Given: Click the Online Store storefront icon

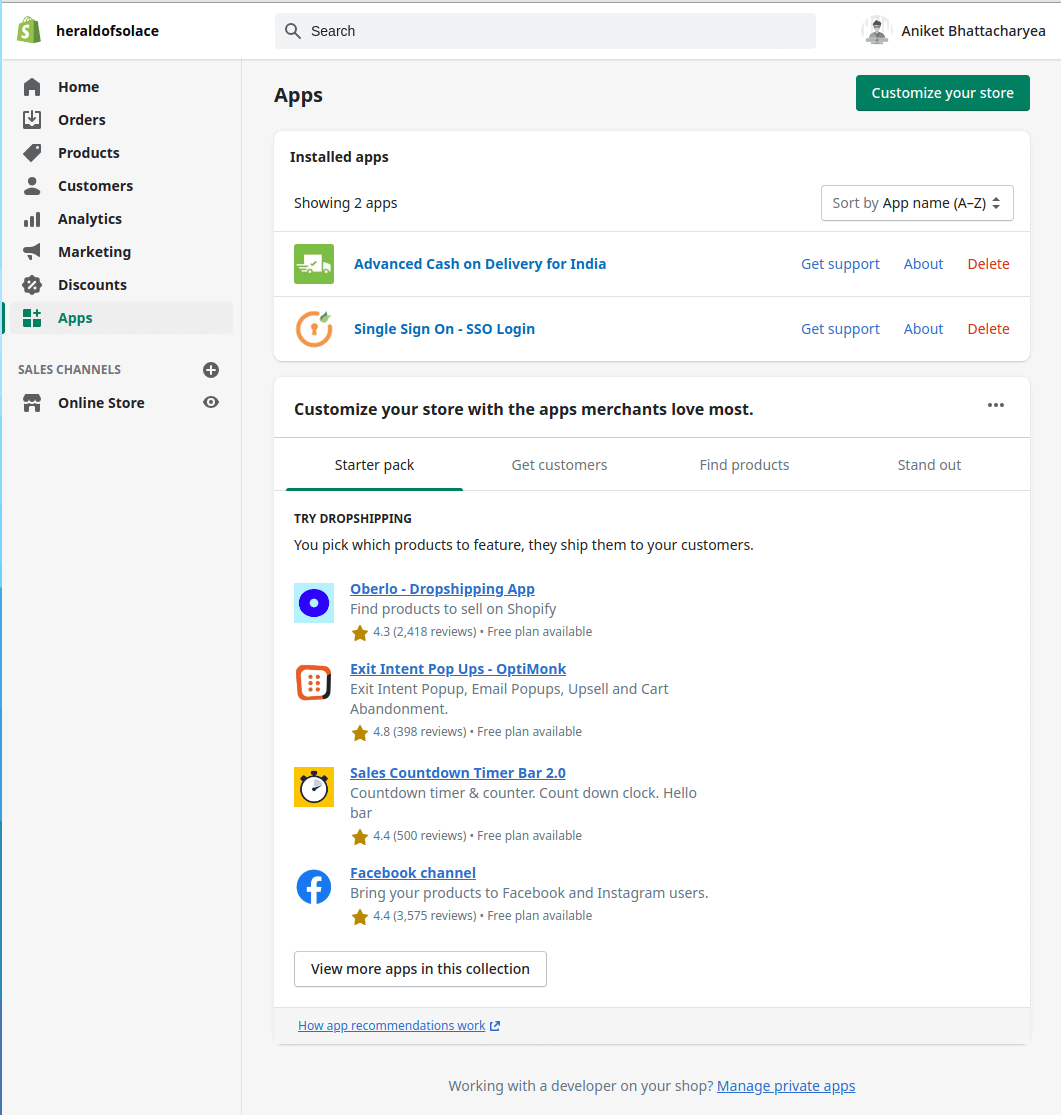Looking at the screenshot, I should (32, 402).
